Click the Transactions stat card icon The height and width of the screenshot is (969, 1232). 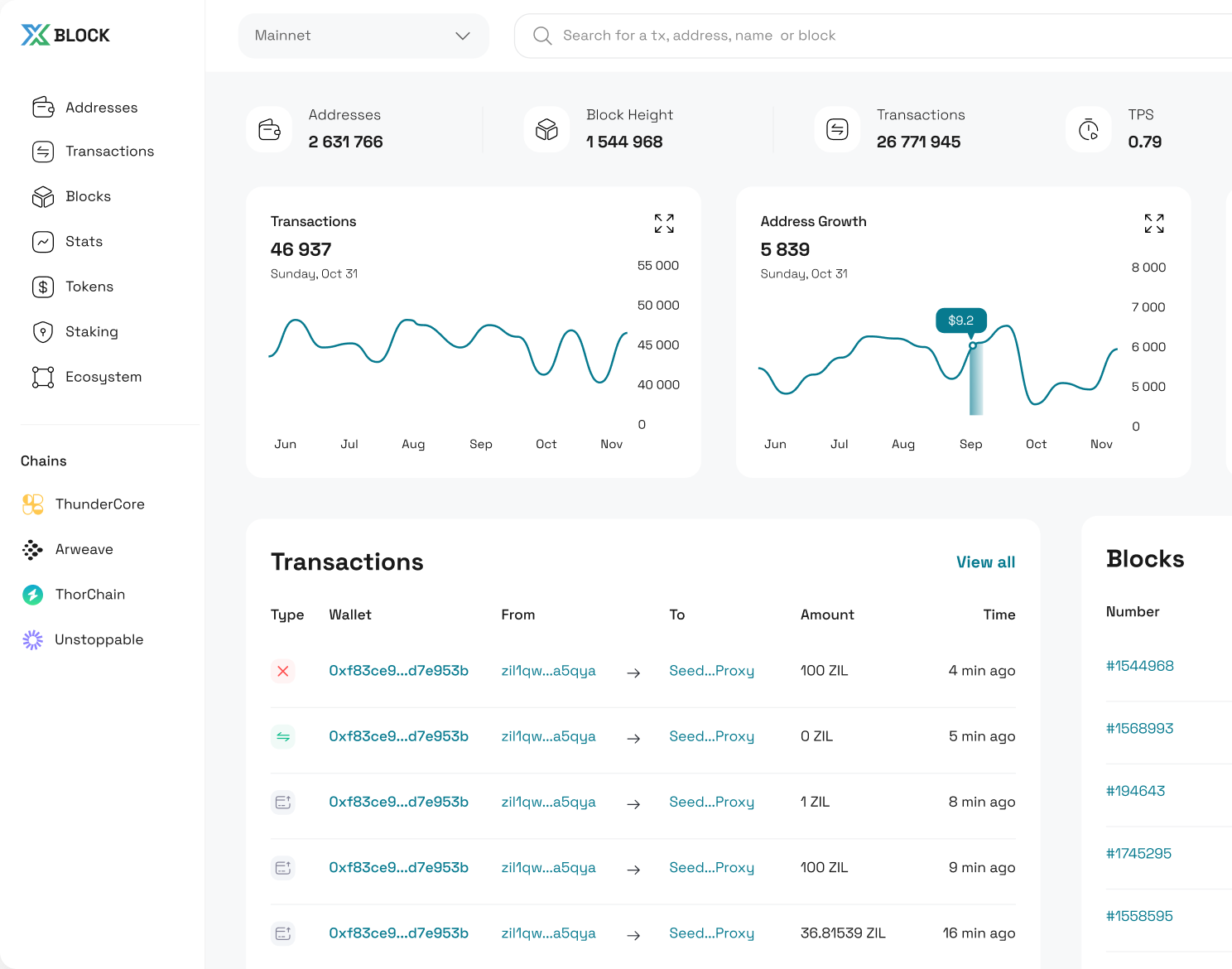pos(837,129)
